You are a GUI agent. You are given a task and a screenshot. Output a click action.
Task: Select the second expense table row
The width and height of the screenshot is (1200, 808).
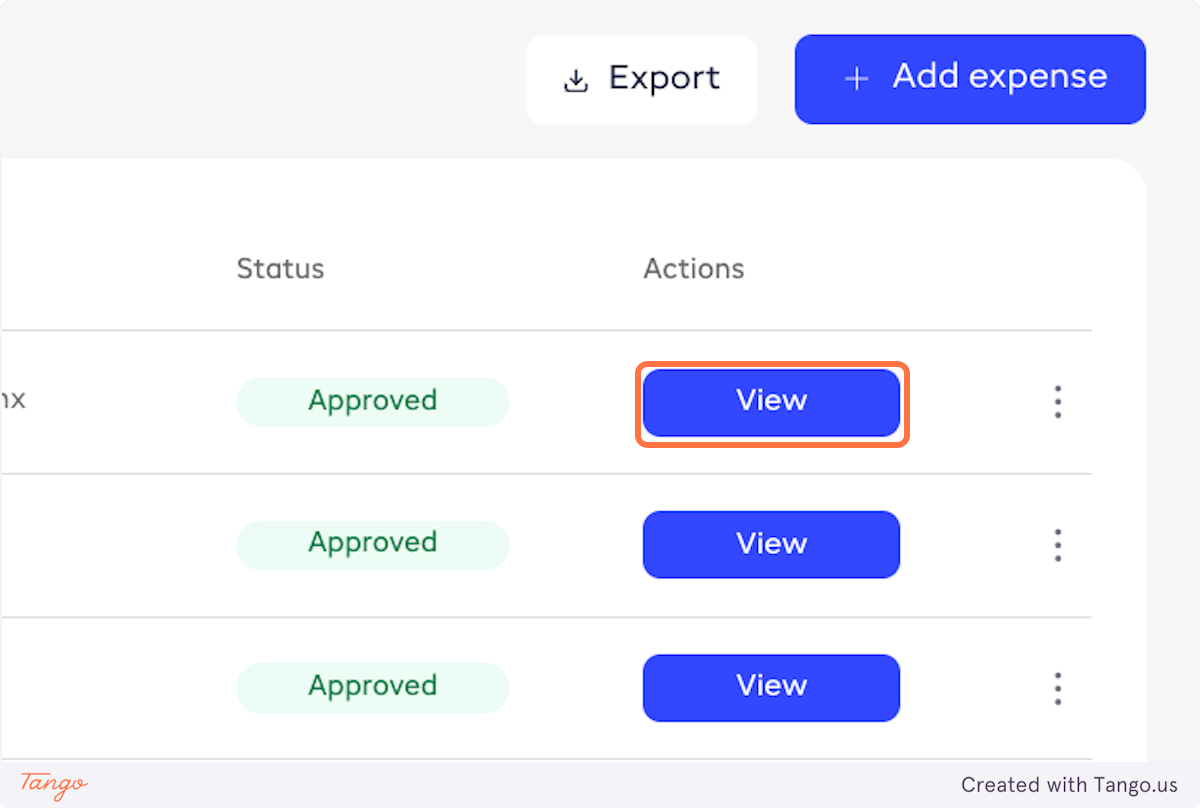click(120, 545)
